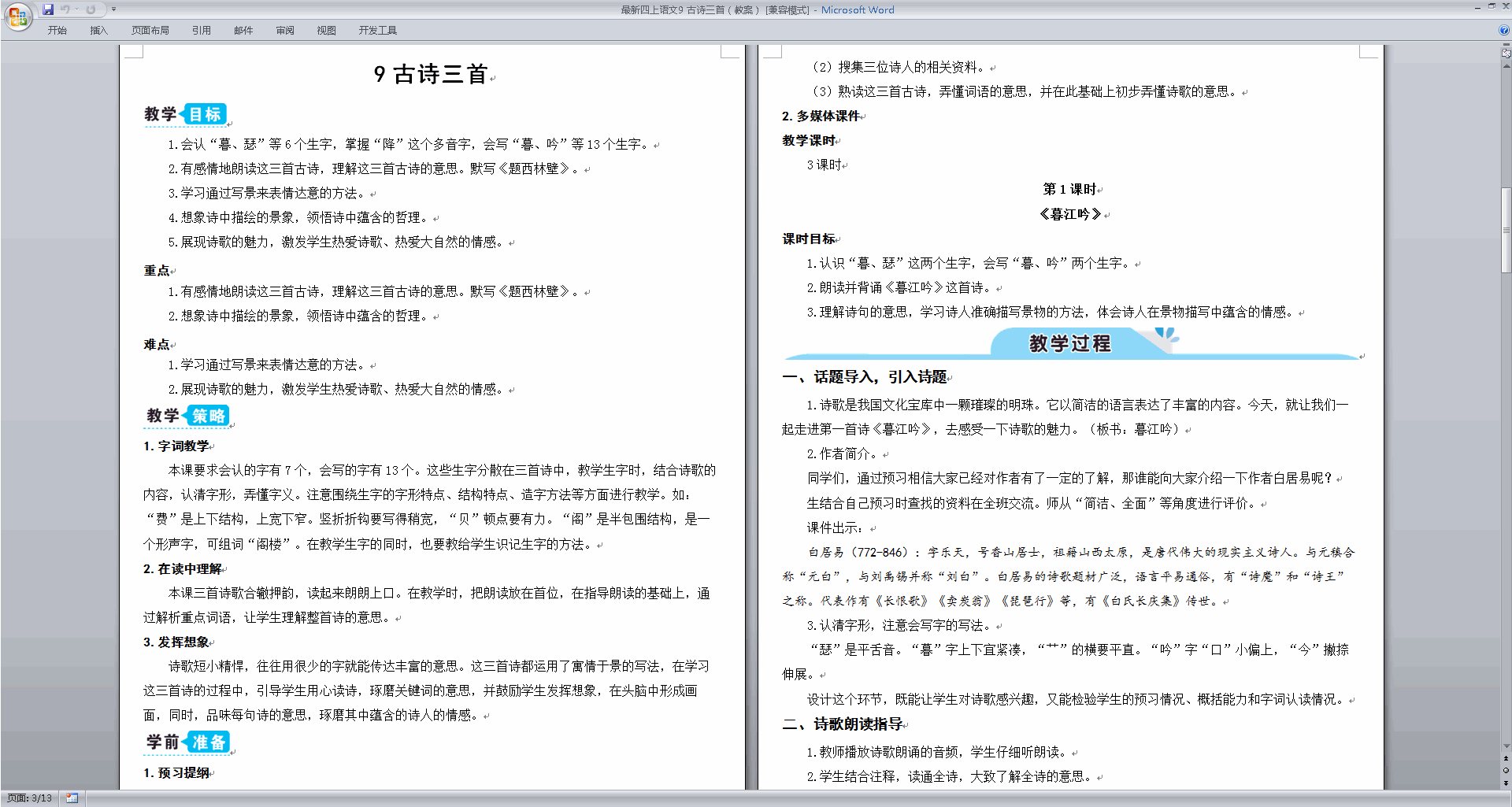
Task: Open Customize Quick Access Toolbar dropdown
Action: pos(113,9)
